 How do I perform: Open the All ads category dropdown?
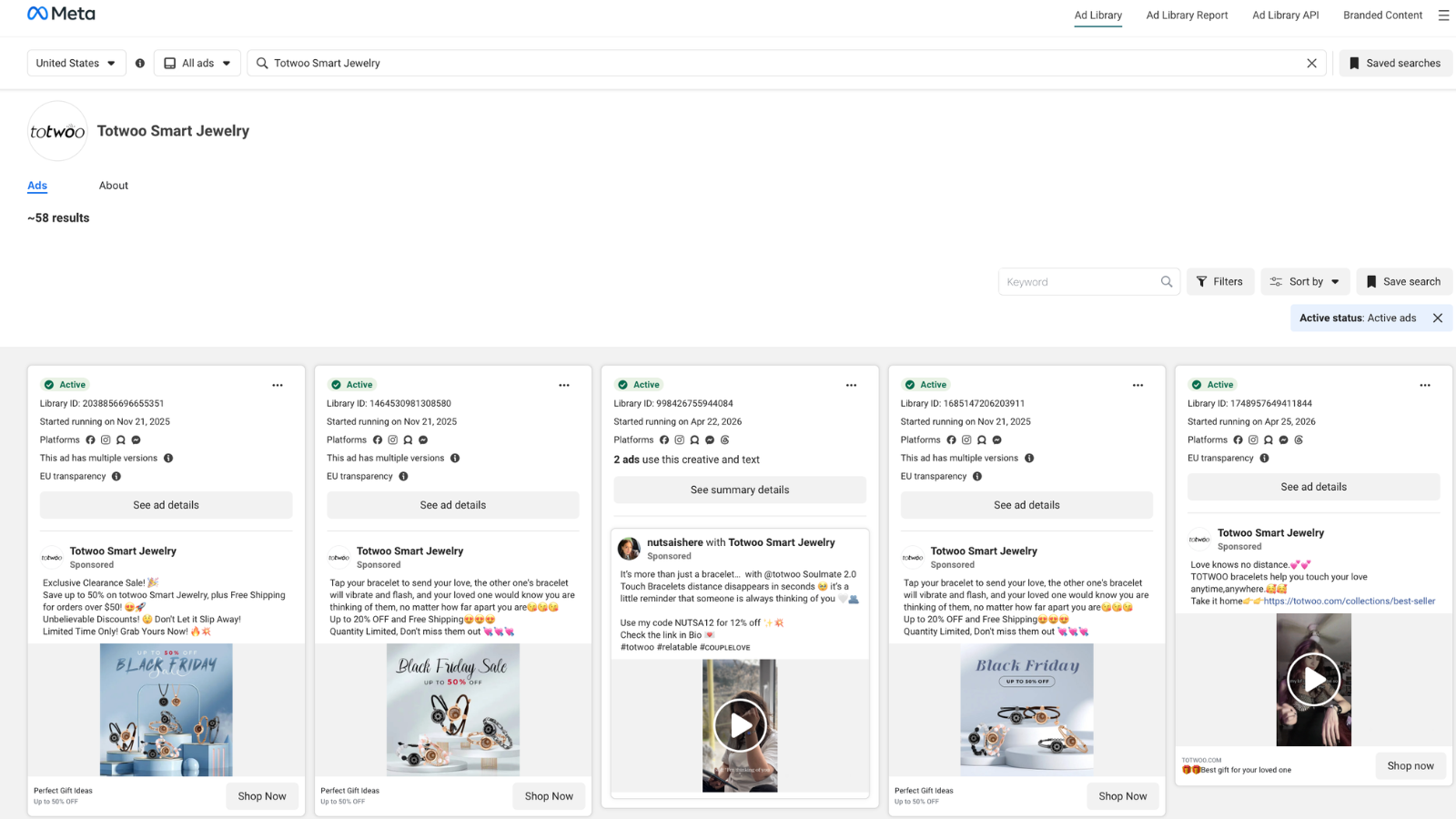(x=197, y=64)
